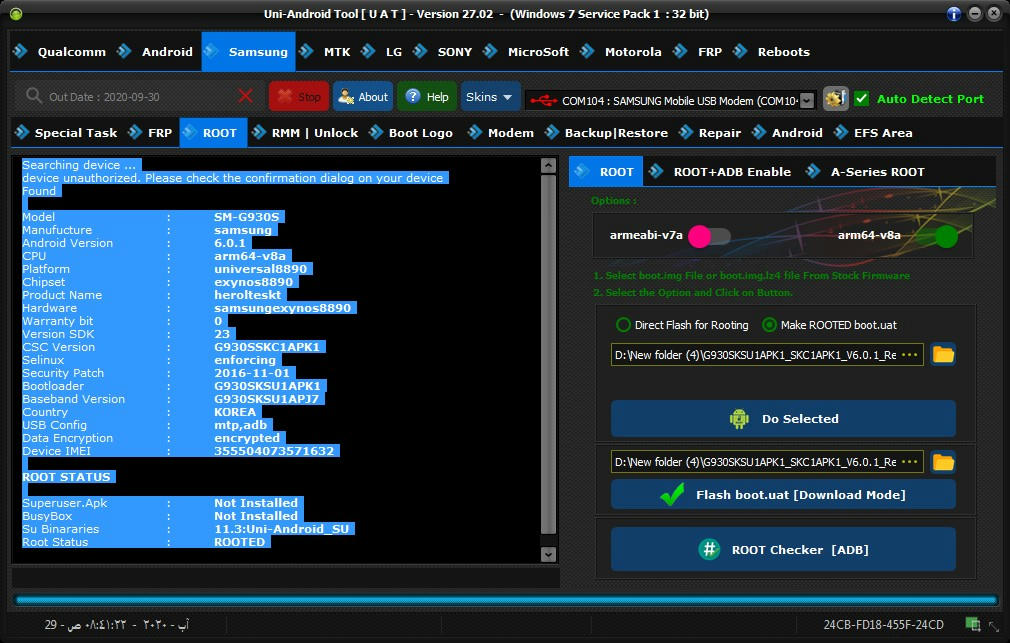Open Samsung FRP sub-tab beside Special Task
Screen dimensions: 1010x643
pyautogui.click(x=150, y=133)
